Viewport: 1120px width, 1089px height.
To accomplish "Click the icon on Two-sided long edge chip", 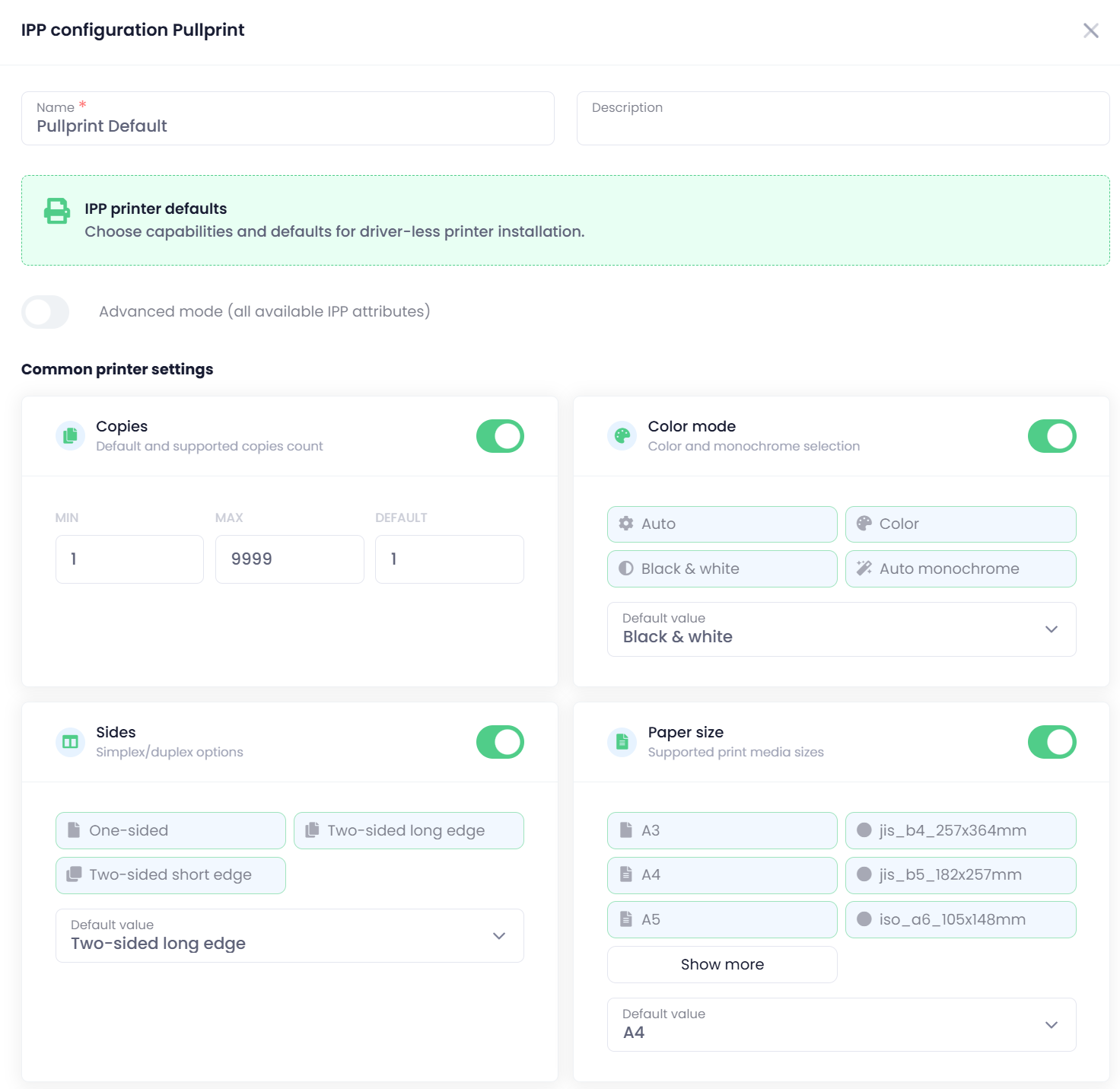I will (312, 830).
